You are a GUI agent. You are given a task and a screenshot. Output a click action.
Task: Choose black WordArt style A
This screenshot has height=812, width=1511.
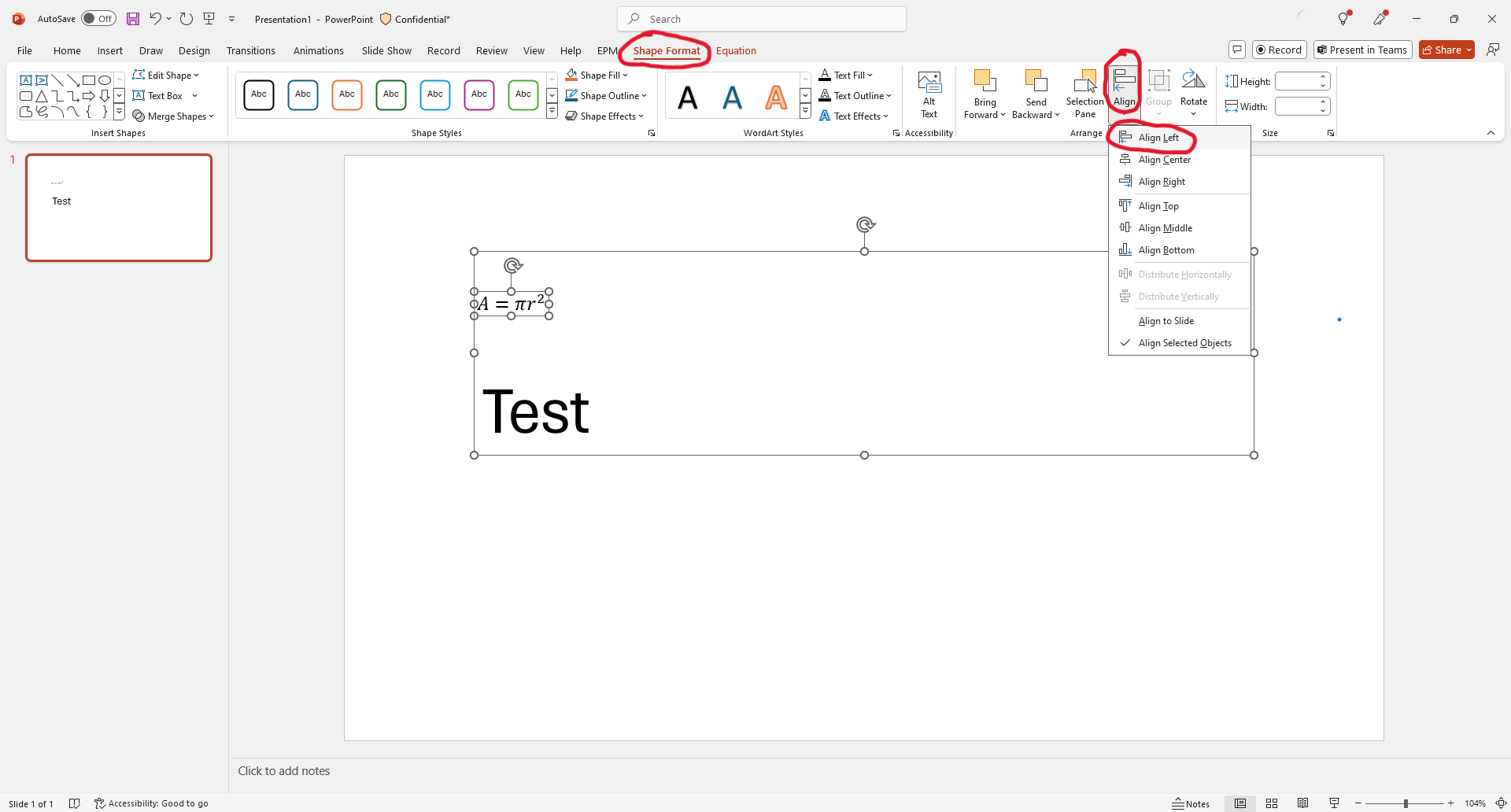click(x=688, y=98)
